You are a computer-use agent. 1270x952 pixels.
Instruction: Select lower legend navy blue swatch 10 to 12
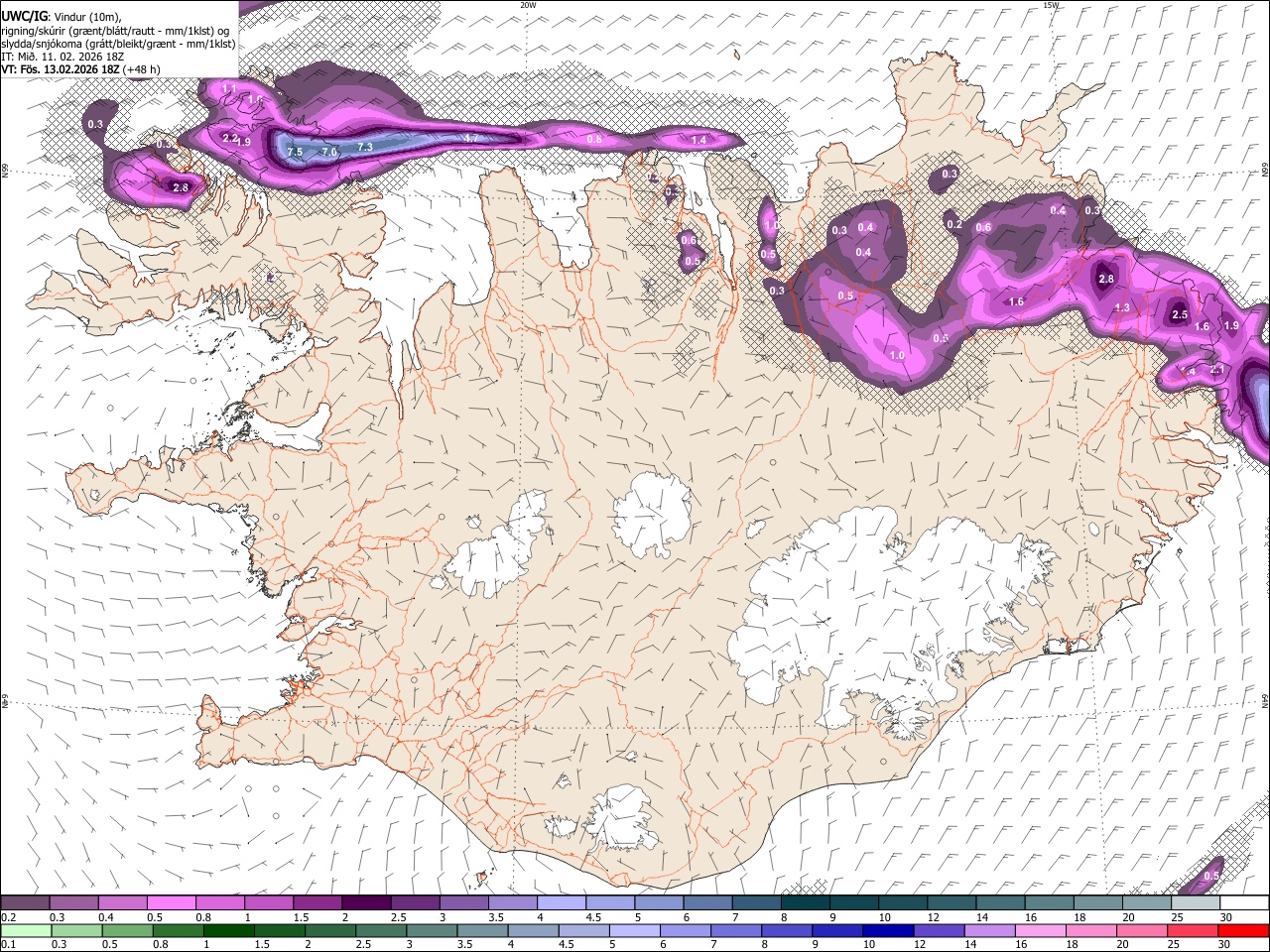pos(890,930)
